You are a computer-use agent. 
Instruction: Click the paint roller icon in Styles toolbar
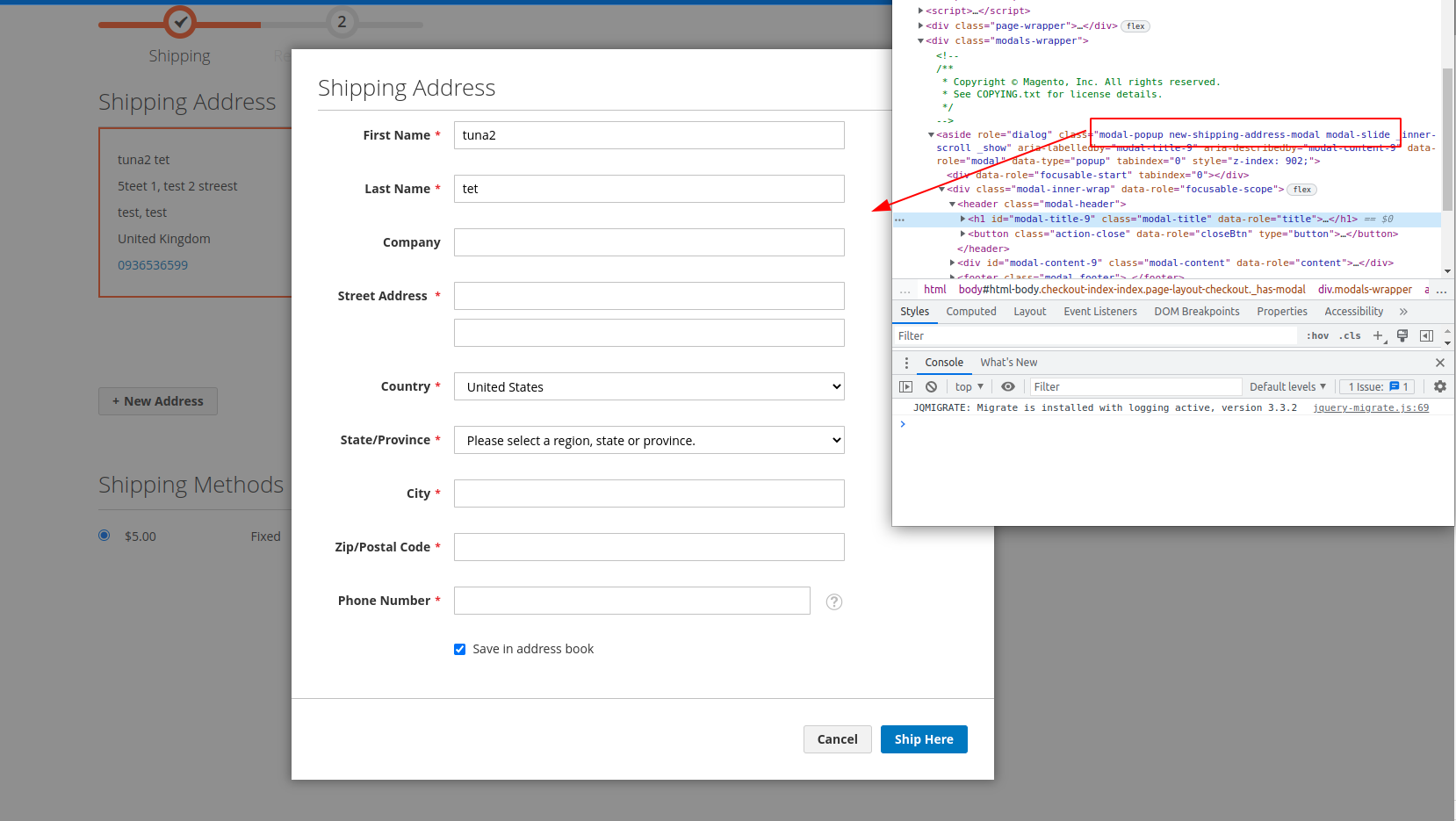[1402, 335]
